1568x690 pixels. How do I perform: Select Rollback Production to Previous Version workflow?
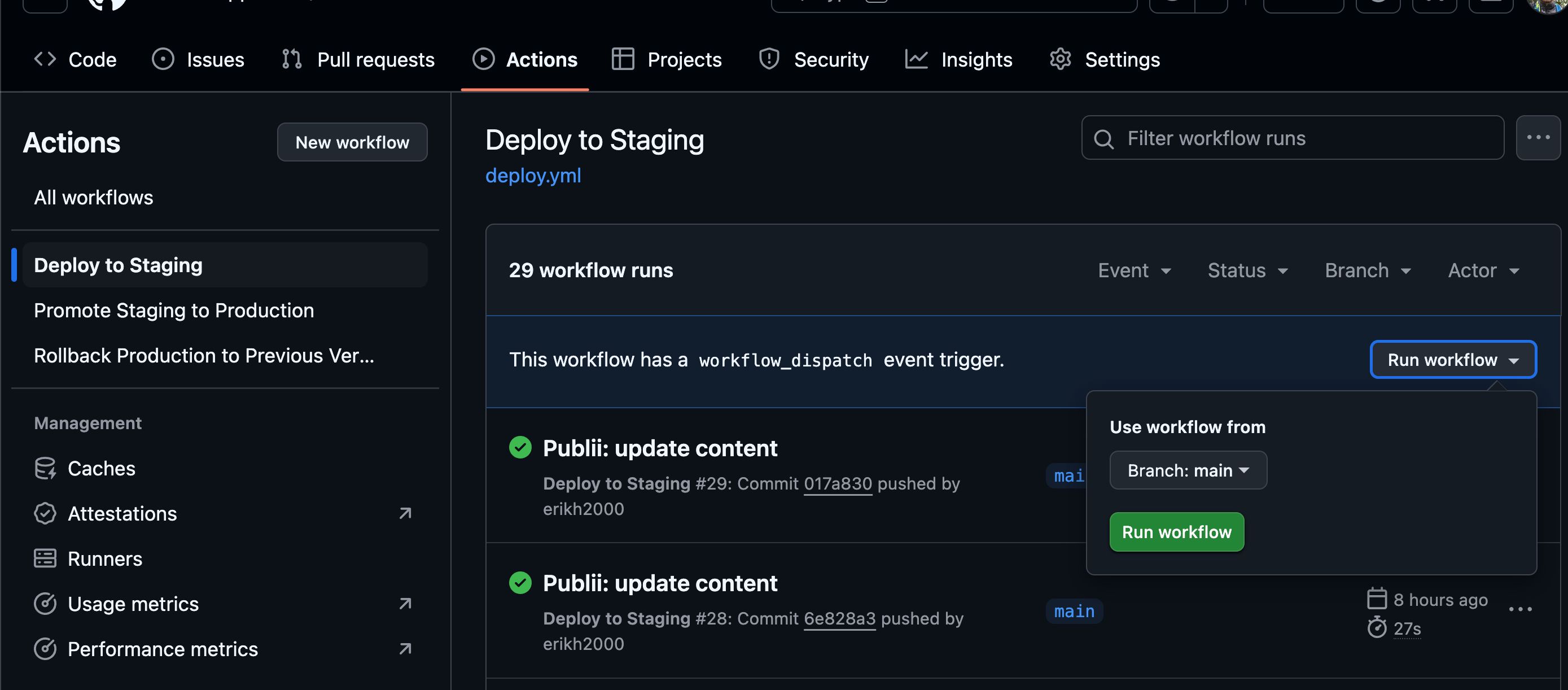pyautogui.click(x=225, y=355)
